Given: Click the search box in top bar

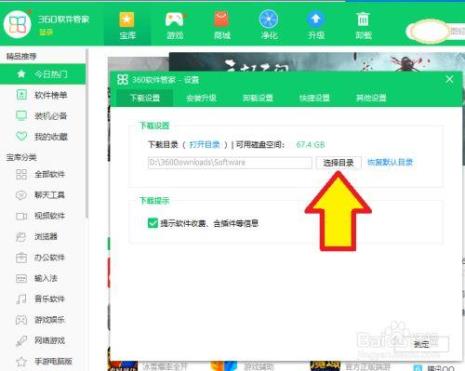Looking at the screenshot, I should tap(435, 31).
